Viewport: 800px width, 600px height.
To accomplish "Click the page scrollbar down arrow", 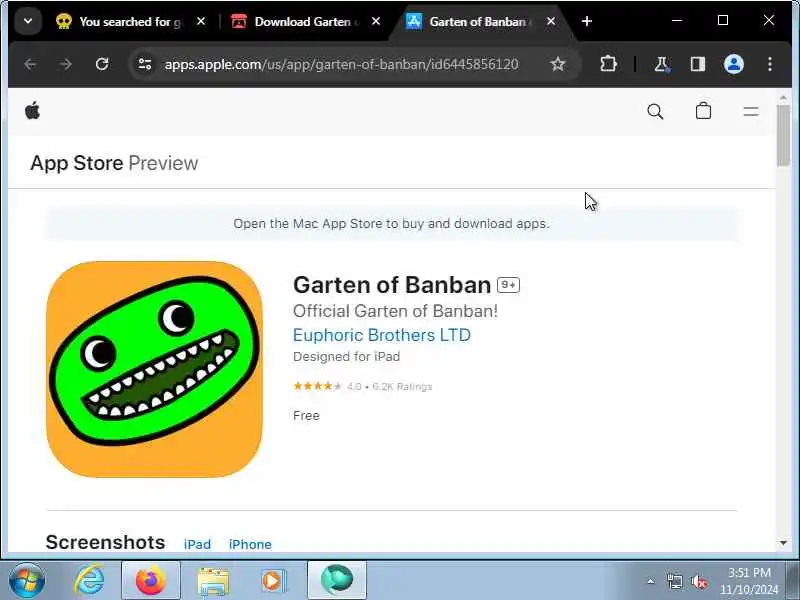I will (x=783, y=543).
